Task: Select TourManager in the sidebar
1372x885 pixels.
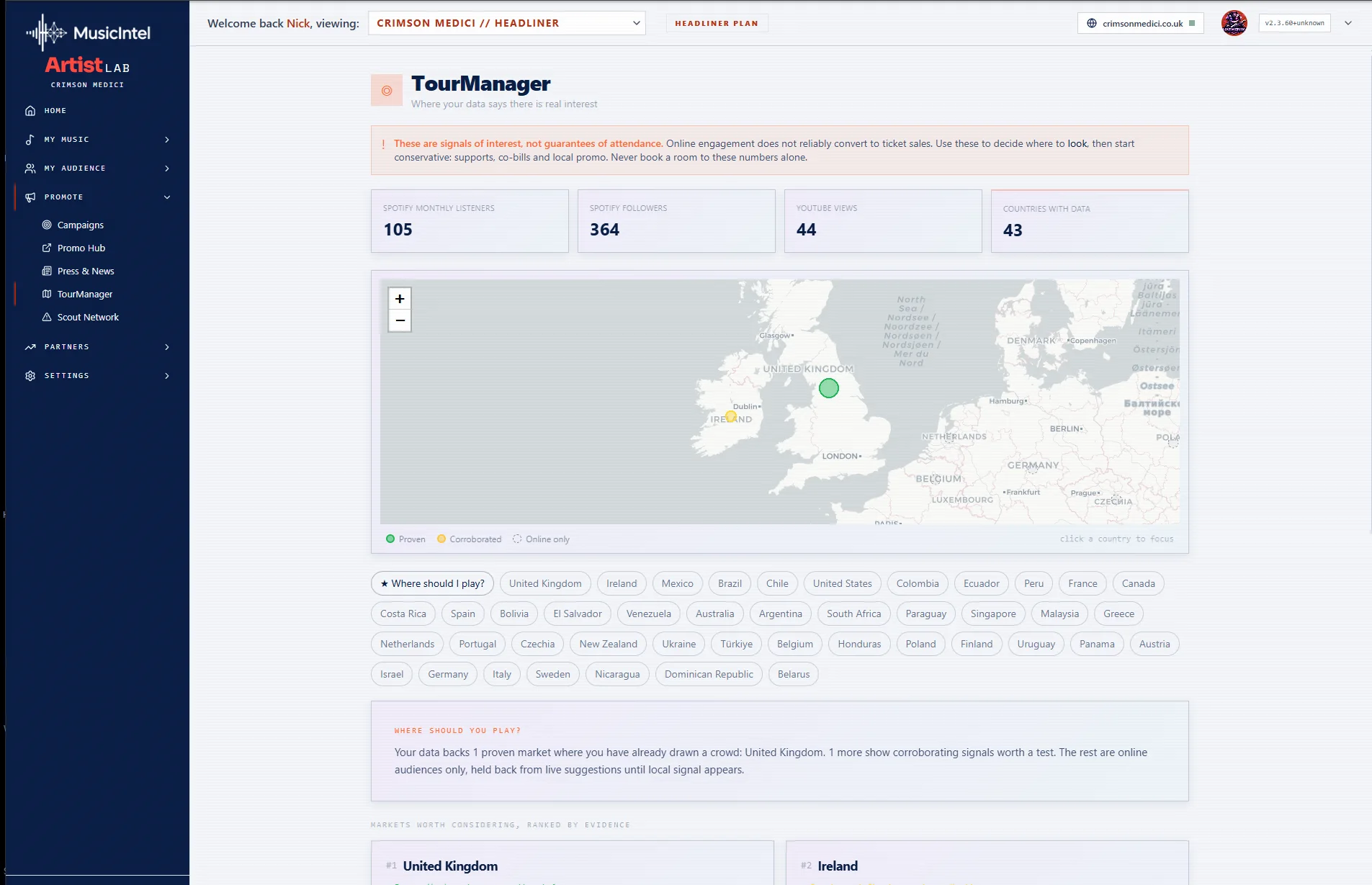Action: point(85,294)
